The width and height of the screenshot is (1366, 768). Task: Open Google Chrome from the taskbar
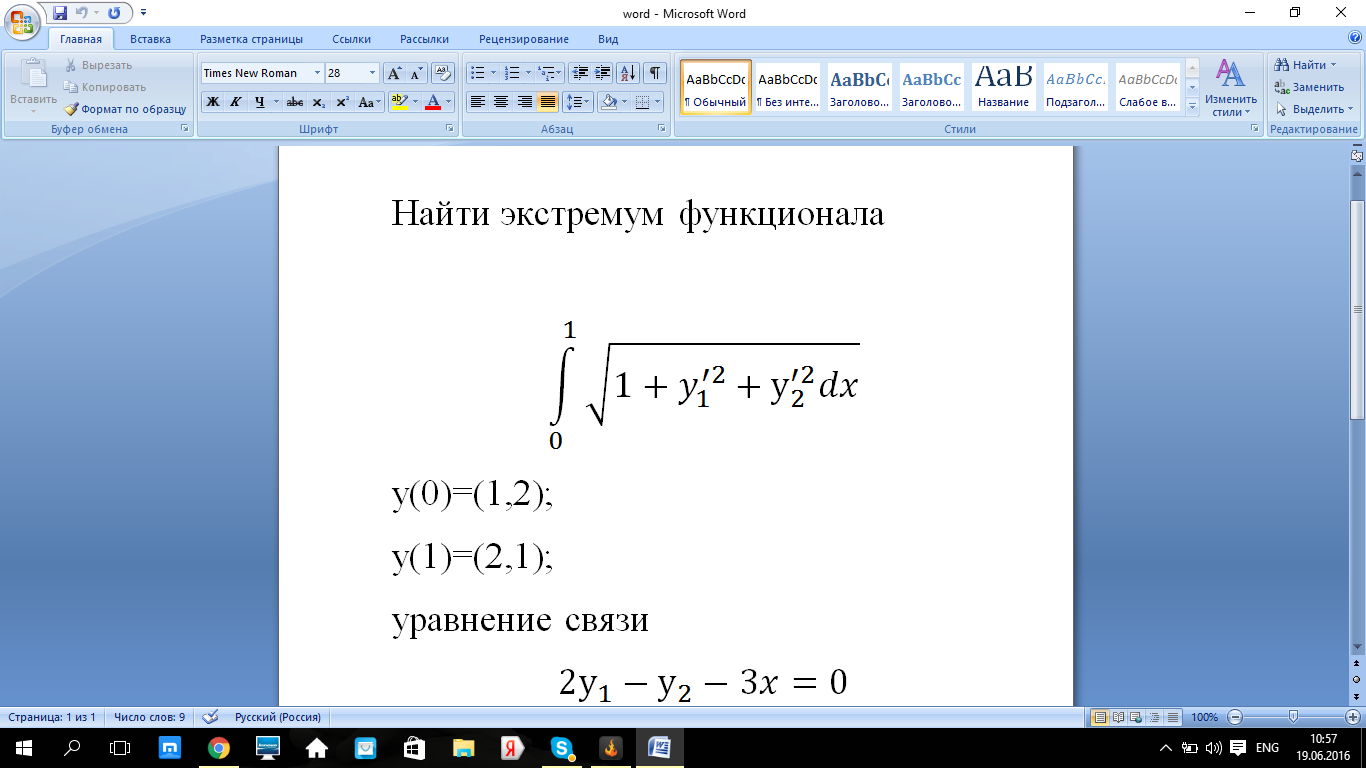[218, 748]
